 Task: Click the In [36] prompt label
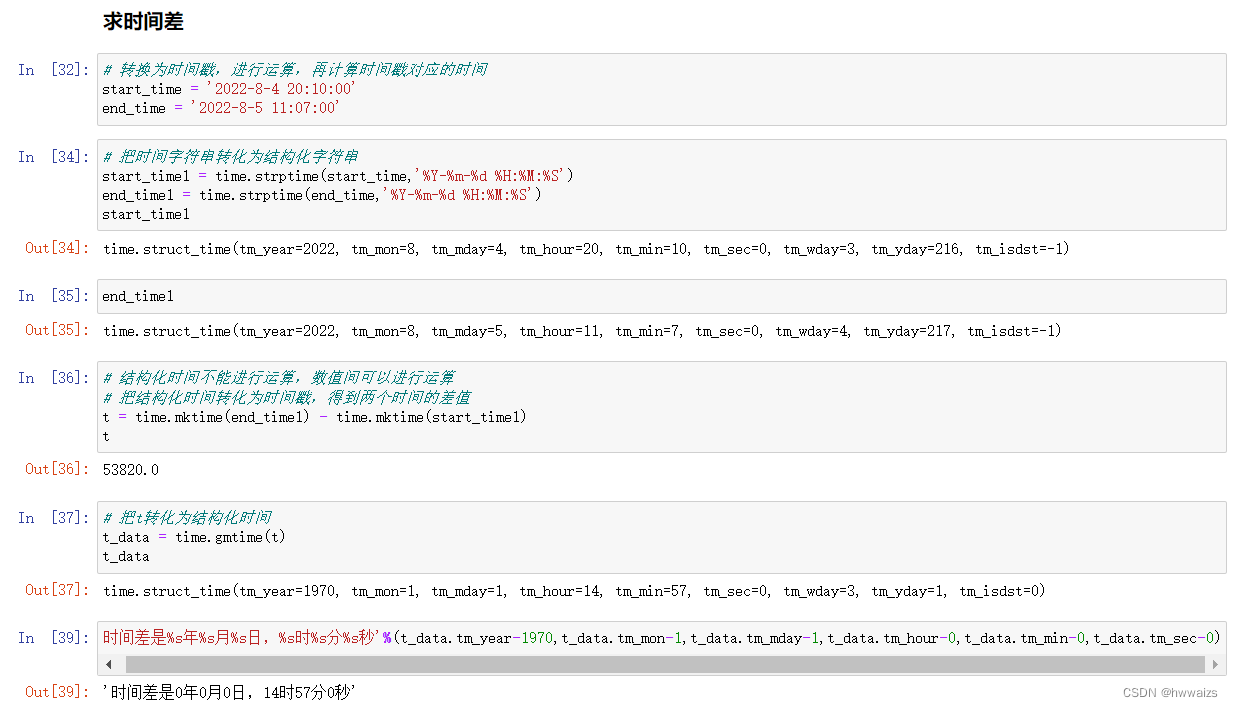point(53,378)
